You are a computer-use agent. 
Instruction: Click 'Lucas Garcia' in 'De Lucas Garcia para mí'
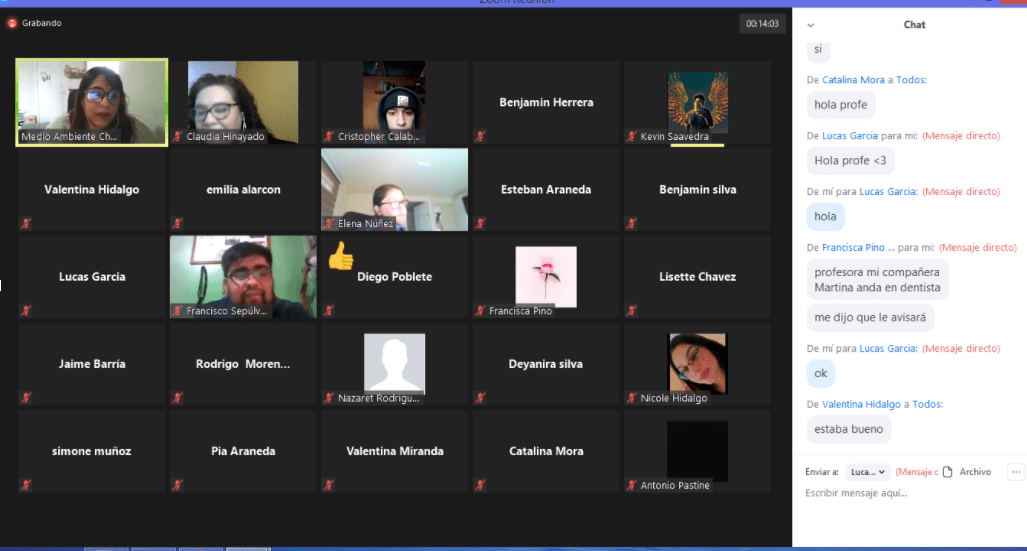point(850,136)
